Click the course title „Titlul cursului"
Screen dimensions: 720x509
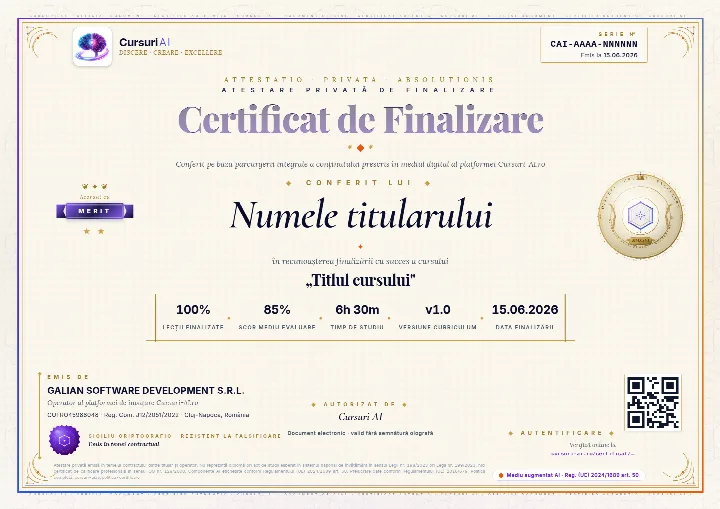tap(361, 280)
